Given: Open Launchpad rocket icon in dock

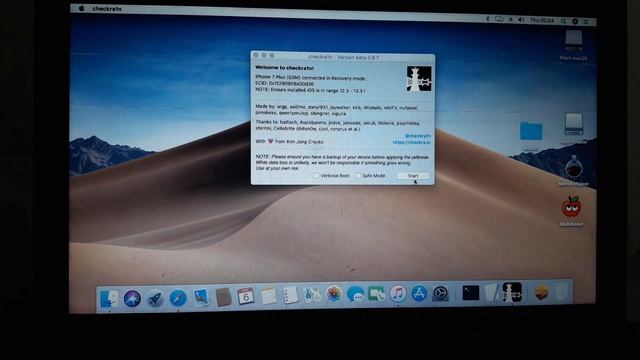Looking at the screenshot, I should (155, 299).
